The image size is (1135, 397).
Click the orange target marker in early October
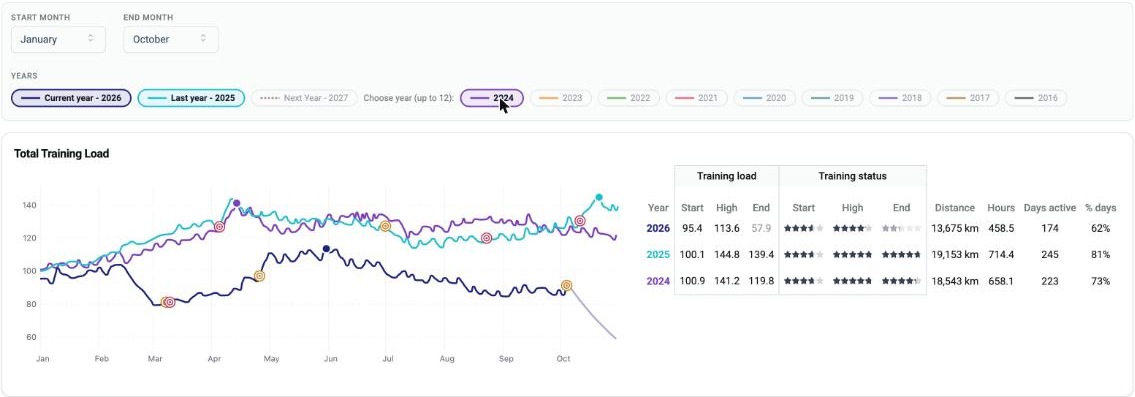(x=567, y=285)
